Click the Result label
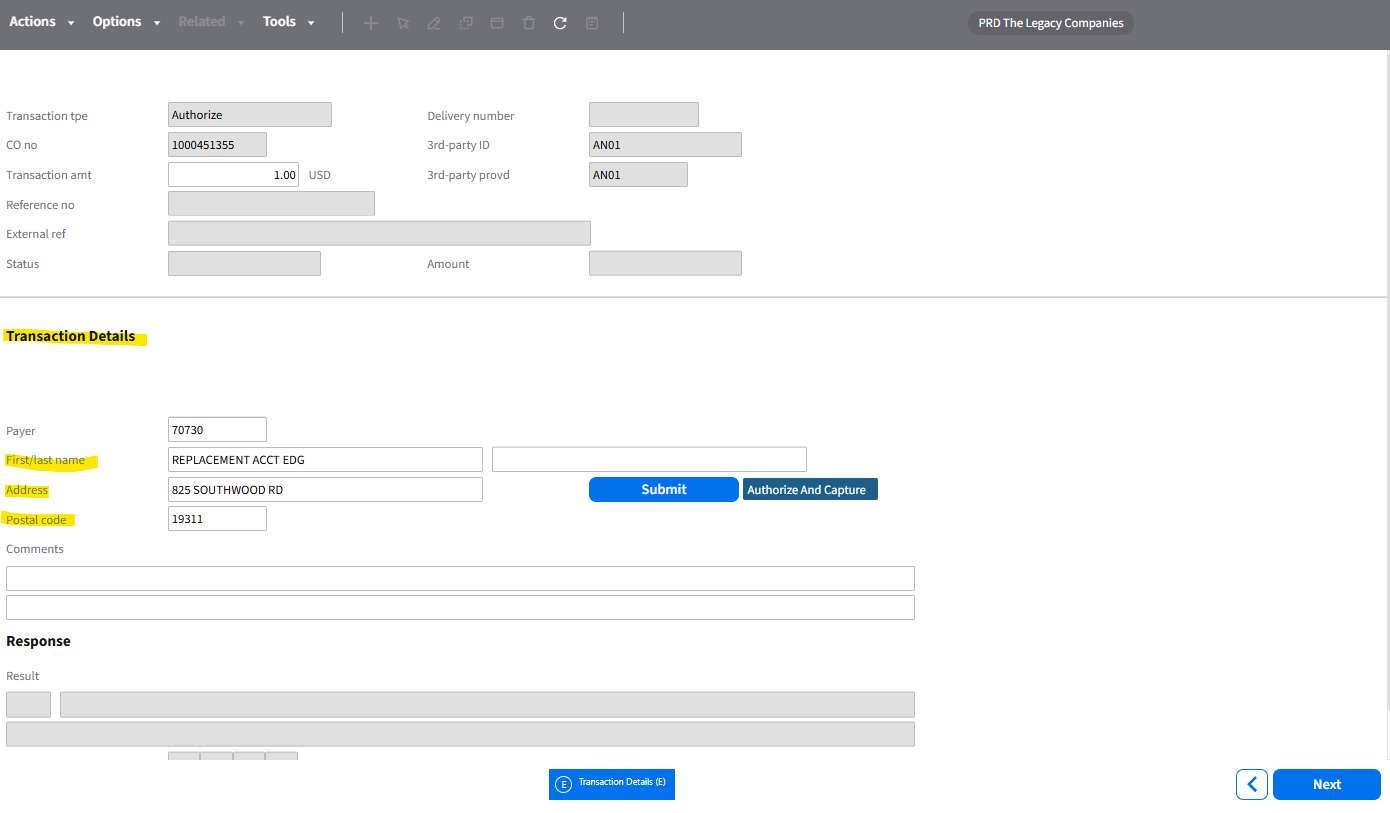The width and height of the screenshot is (1390, 813). pyautogui.click(x=23, y=676)
